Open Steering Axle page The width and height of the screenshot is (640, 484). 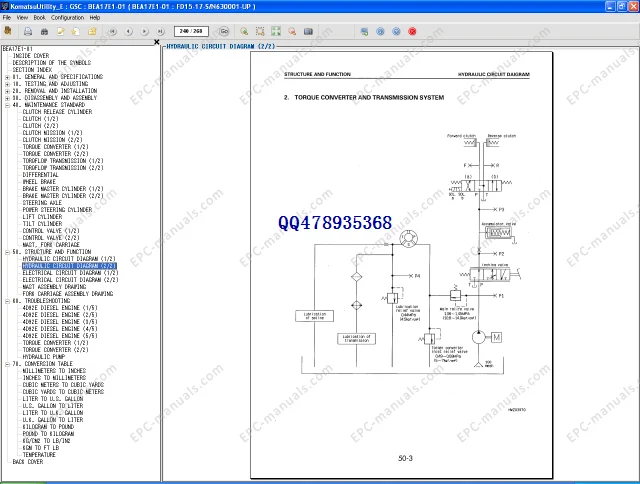[x=42, y=203]
